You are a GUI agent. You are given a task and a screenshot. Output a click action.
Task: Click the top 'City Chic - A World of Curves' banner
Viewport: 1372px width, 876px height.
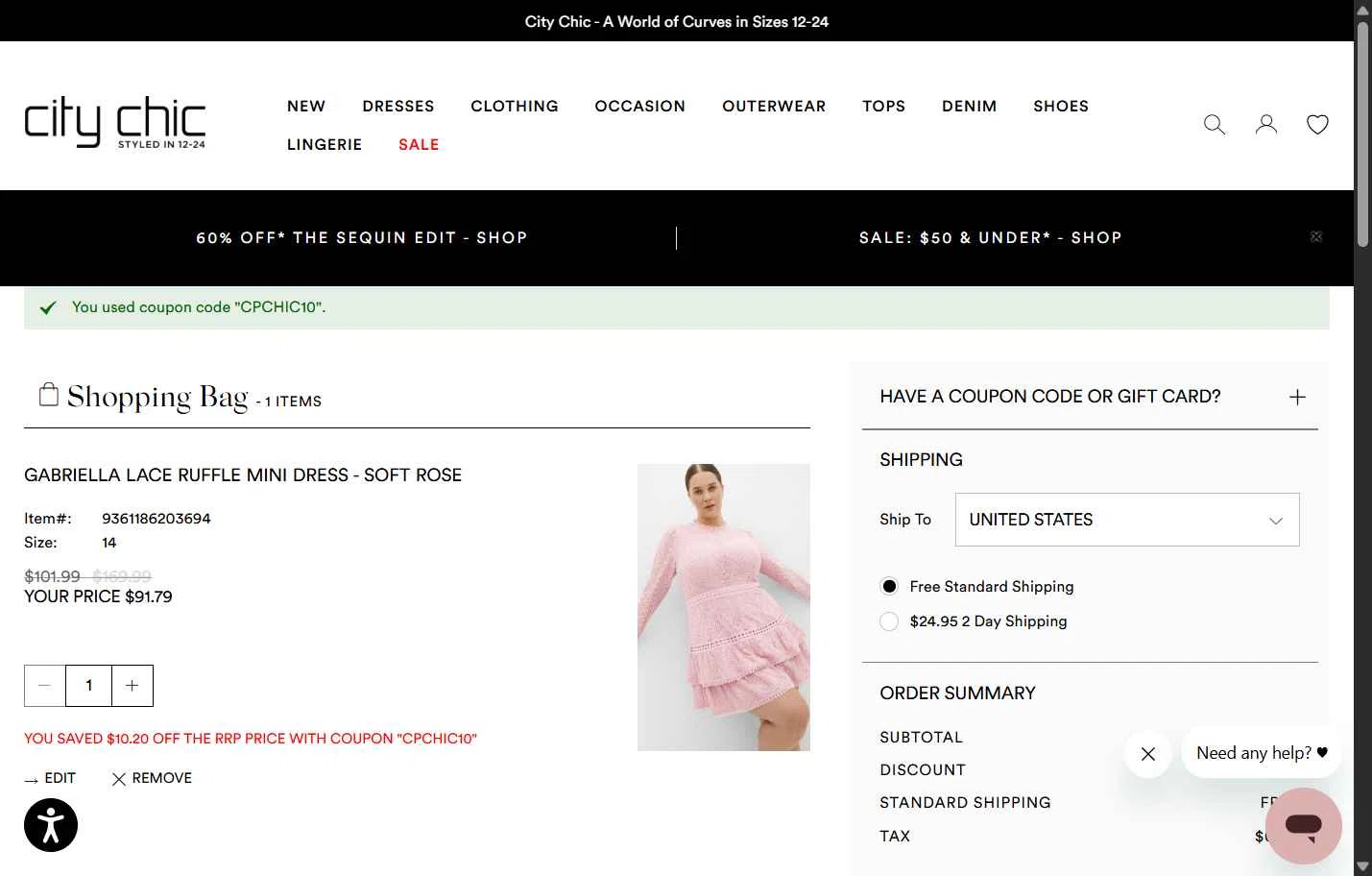point(677,21)
